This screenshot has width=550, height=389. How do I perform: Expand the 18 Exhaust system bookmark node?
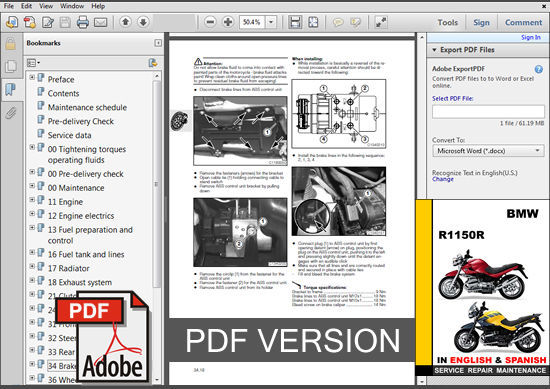32,280
